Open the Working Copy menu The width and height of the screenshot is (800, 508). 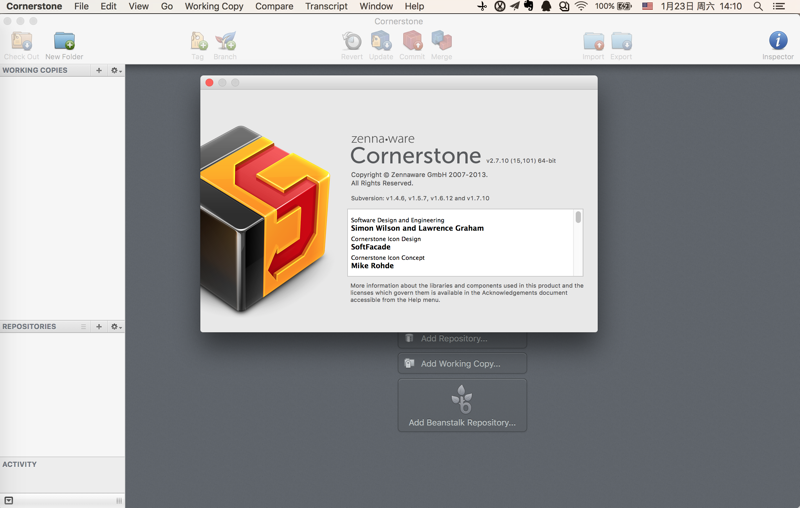214,6
